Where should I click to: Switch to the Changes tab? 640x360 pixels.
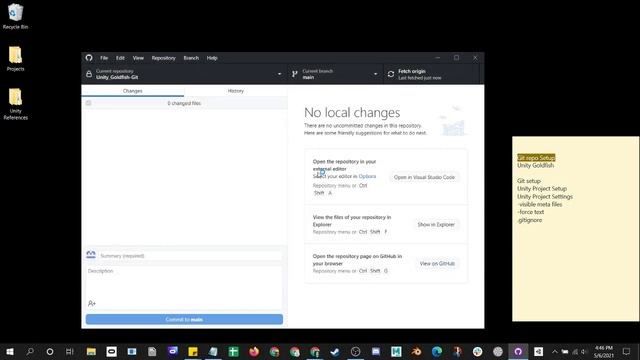pyautogui.click(x=133, y=91)
